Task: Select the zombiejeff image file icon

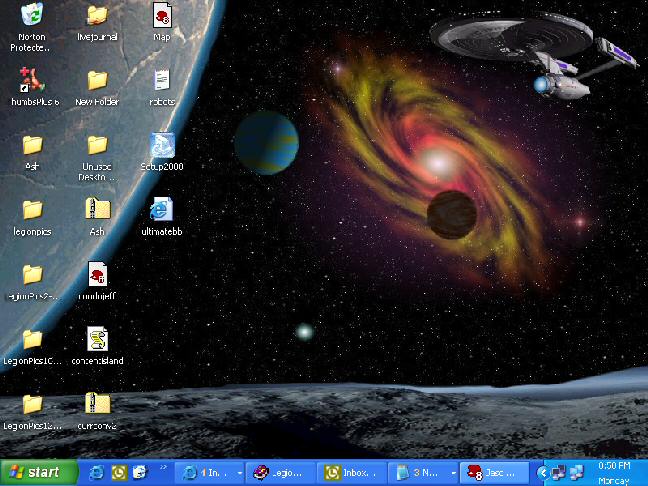Action: 98,274
